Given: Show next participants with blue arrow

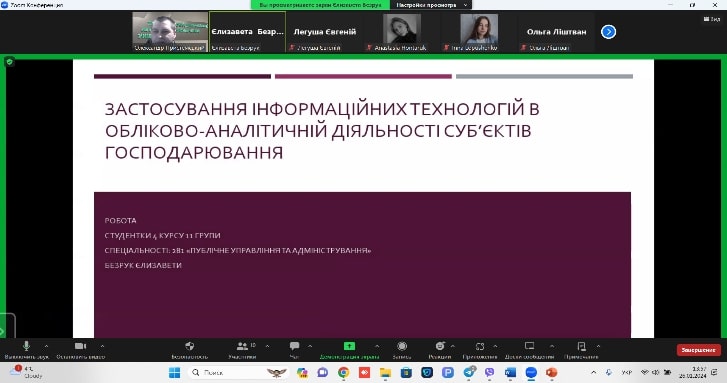Looking at the screenshot, I should [x=608, y=32].
